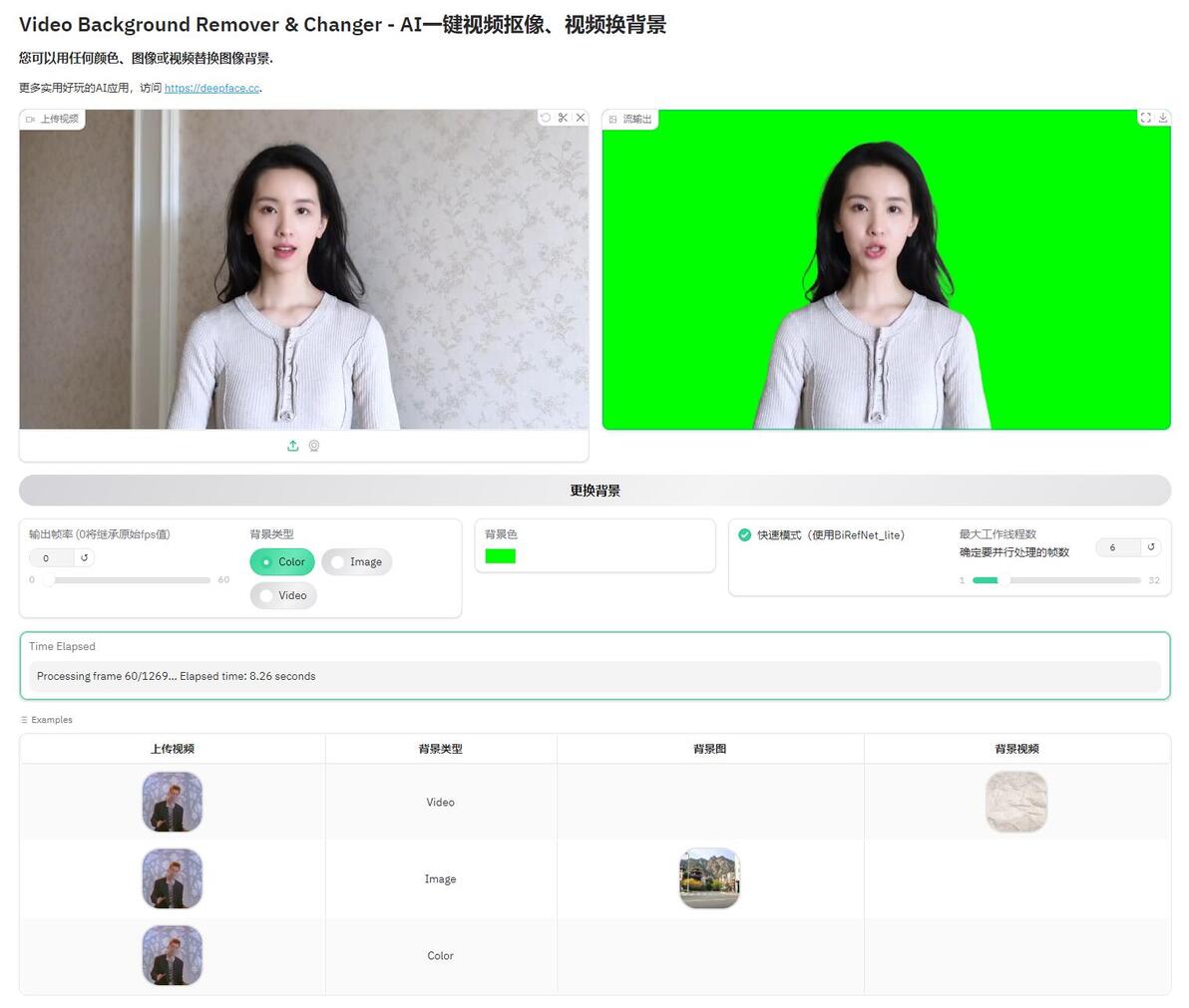
Task: Open the deepface.cc link
Action: point(211,88)
